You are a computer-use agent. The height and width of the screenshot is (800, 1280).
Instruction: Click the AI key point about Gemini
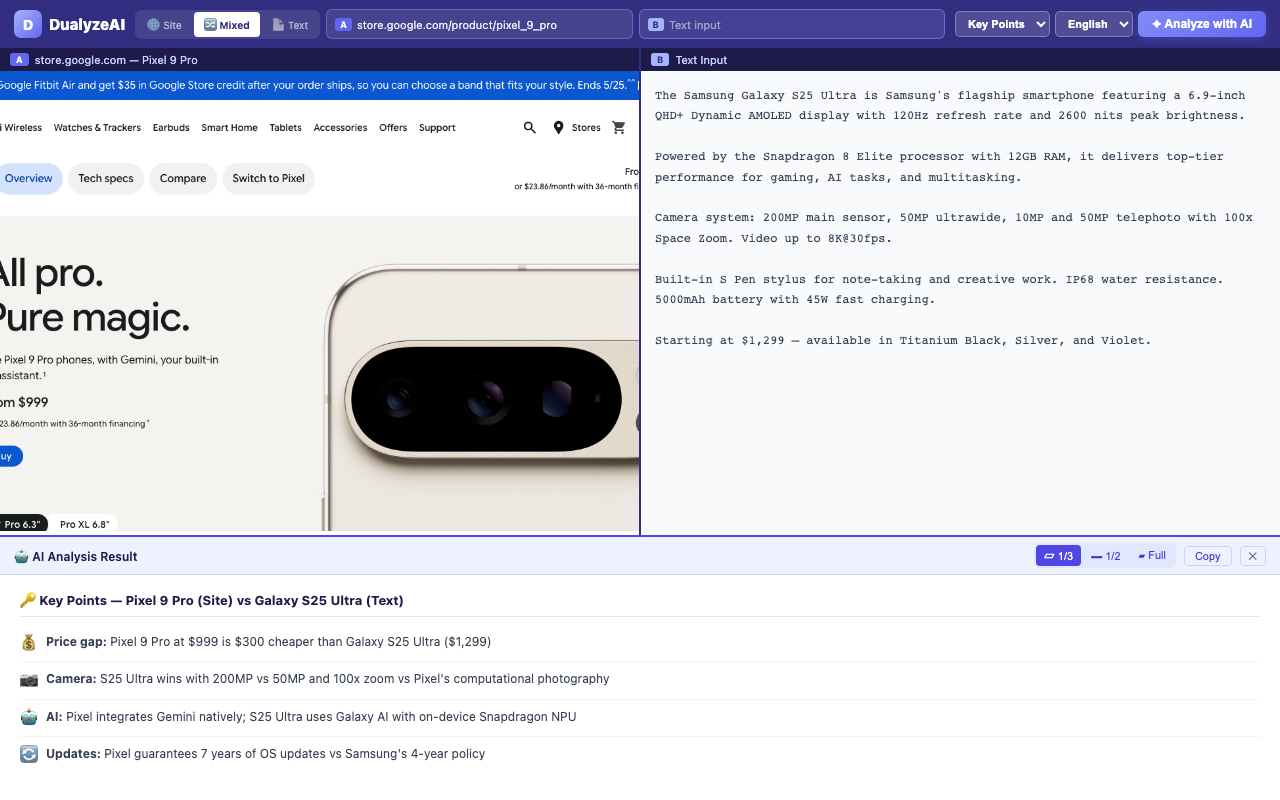click(x=311, y=717)
